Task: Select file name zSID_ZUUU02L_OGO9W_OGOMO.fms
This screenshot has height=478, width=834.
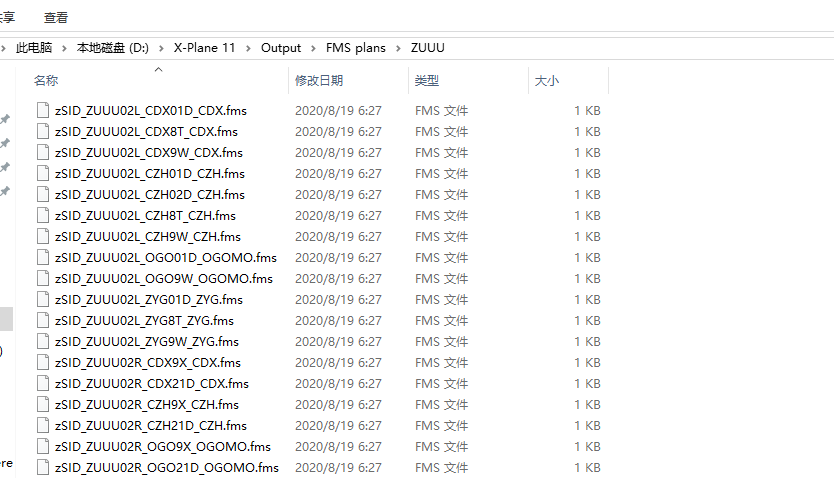Action: (x=164, y=279)
